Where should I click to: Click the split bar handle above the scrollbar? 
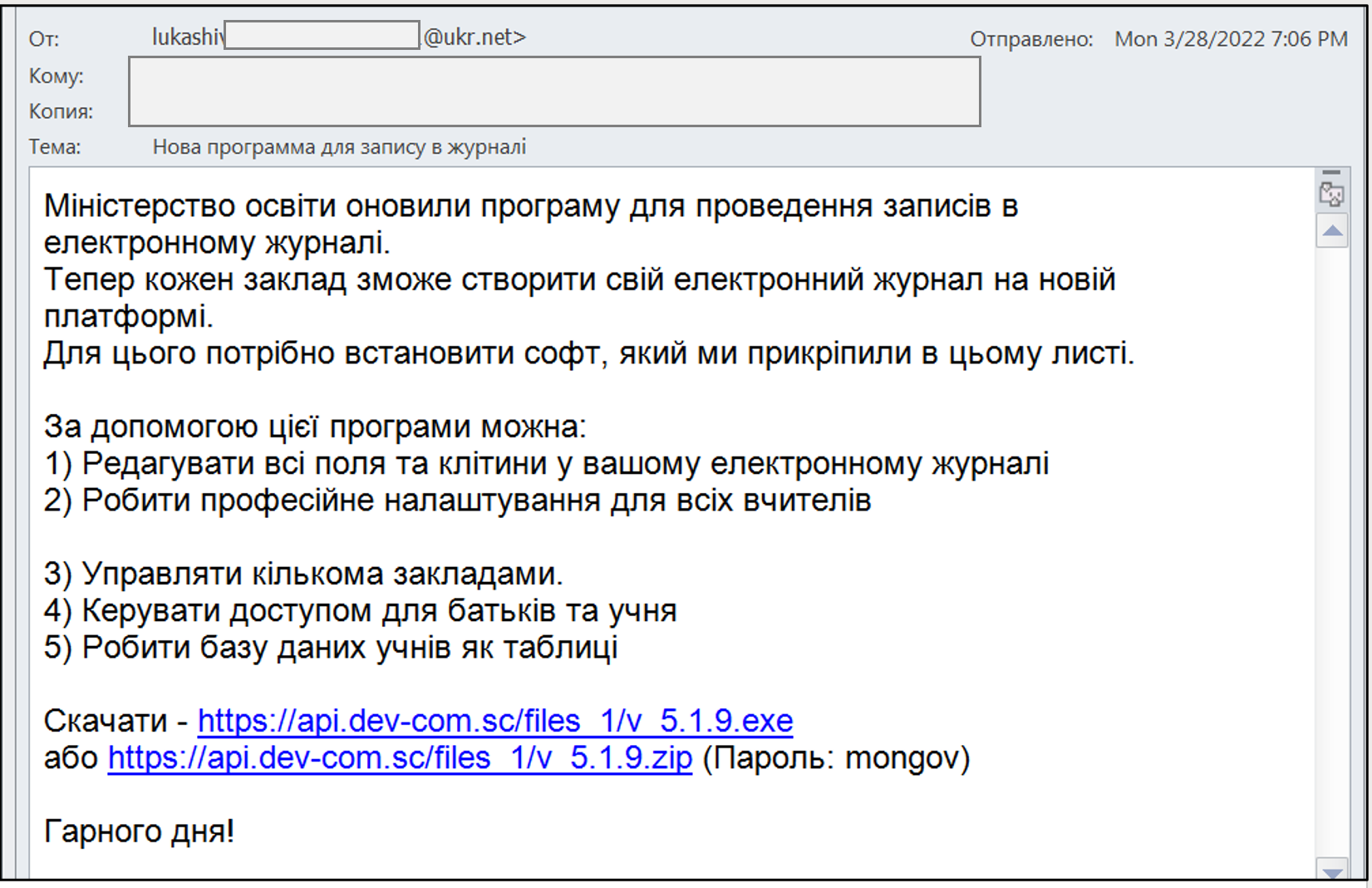pyautogui.click(x=1331, y=173)
